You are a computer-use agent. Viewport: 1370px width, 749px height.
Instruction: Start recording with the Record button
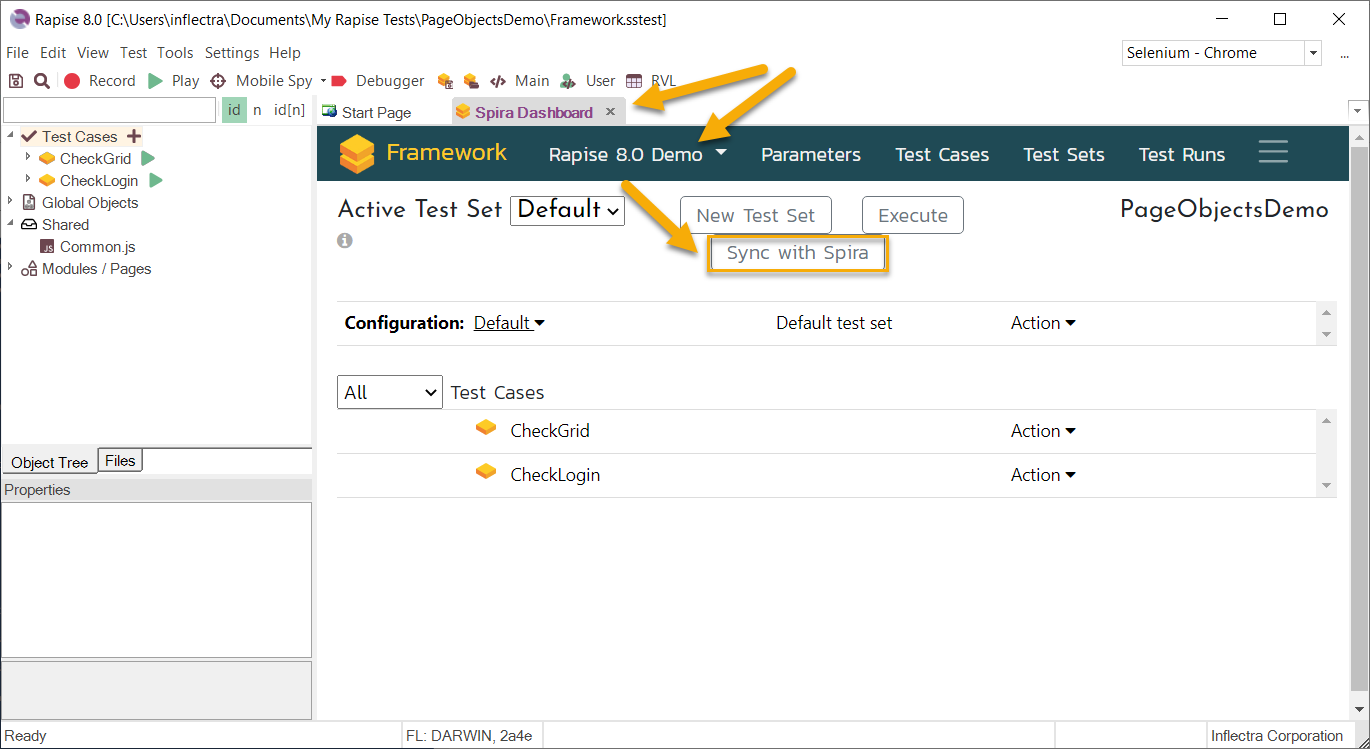tap(100, 81)
